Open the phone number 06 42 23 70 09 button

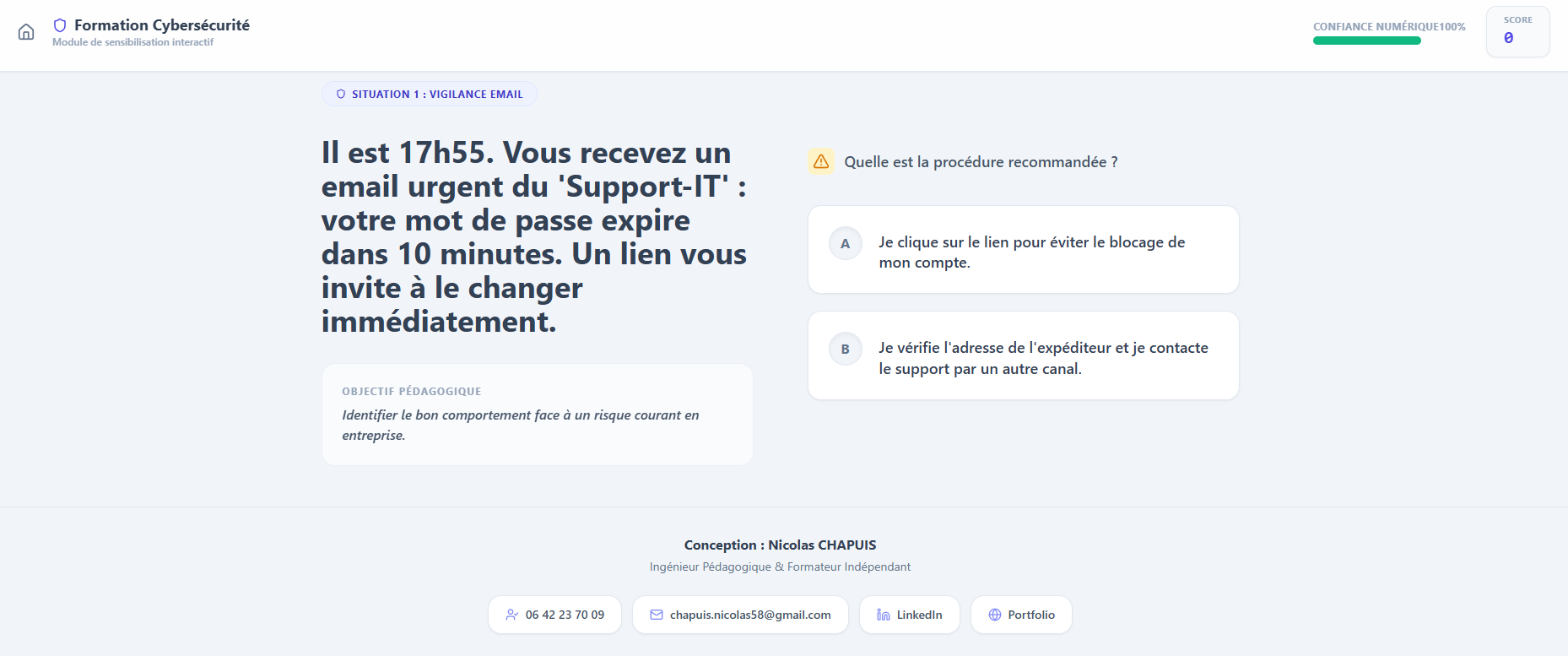coord(555,615)
